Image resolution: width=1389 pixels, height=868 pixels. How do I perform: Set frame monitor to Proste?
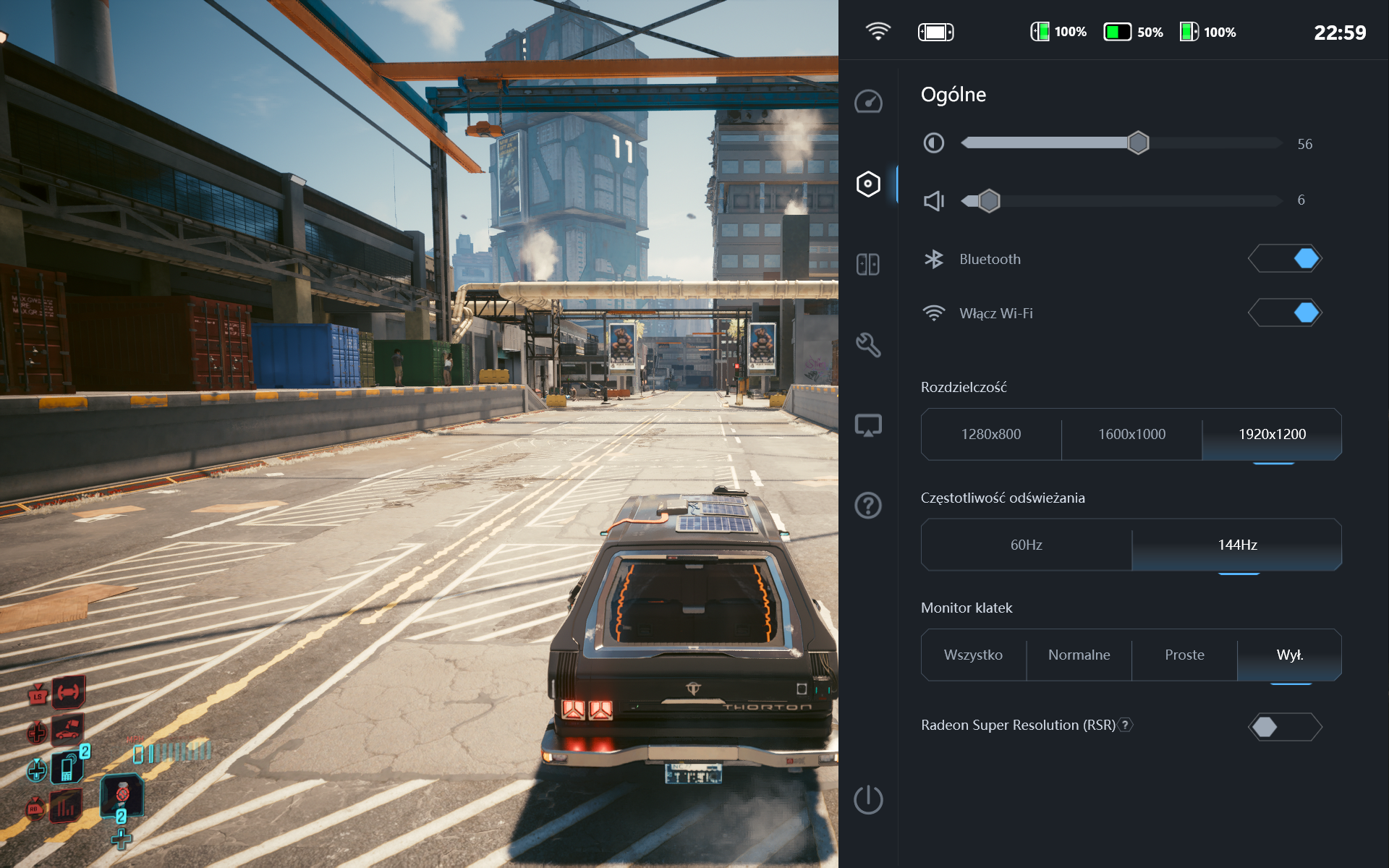click(x=1185, y=655)
